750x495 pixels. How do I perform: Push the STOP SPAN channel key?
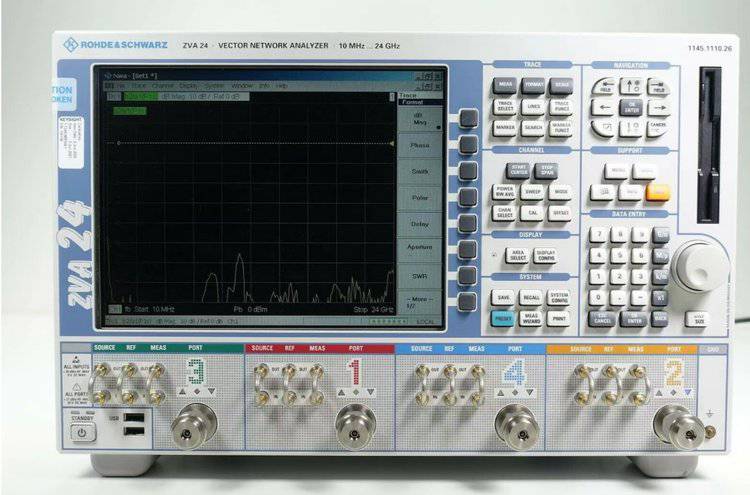[547, 171]
